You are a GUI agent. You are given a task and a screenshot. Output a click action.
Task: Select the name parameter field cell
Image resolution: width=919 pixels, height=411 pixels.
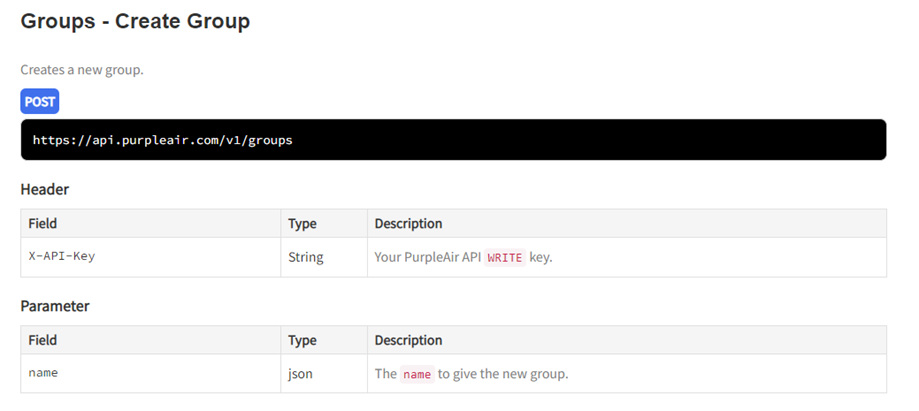(x=43, y=373)
